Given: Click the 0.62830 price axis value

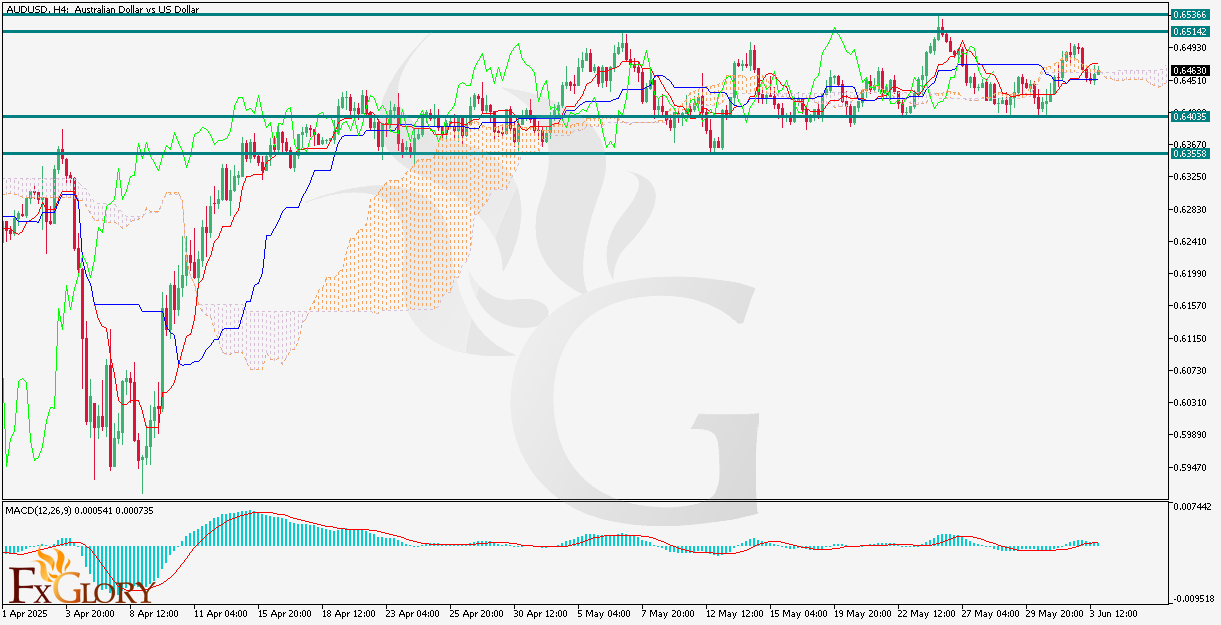Looking at the screenshot, I should click(1190, 209).
